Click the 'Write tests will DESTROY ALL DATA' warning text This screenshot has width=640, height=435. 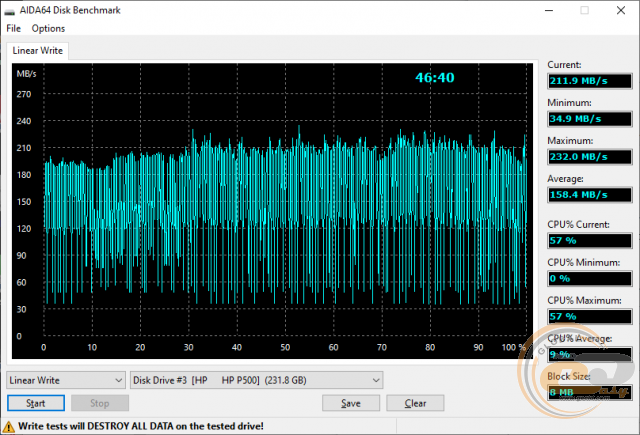point(141,426)
